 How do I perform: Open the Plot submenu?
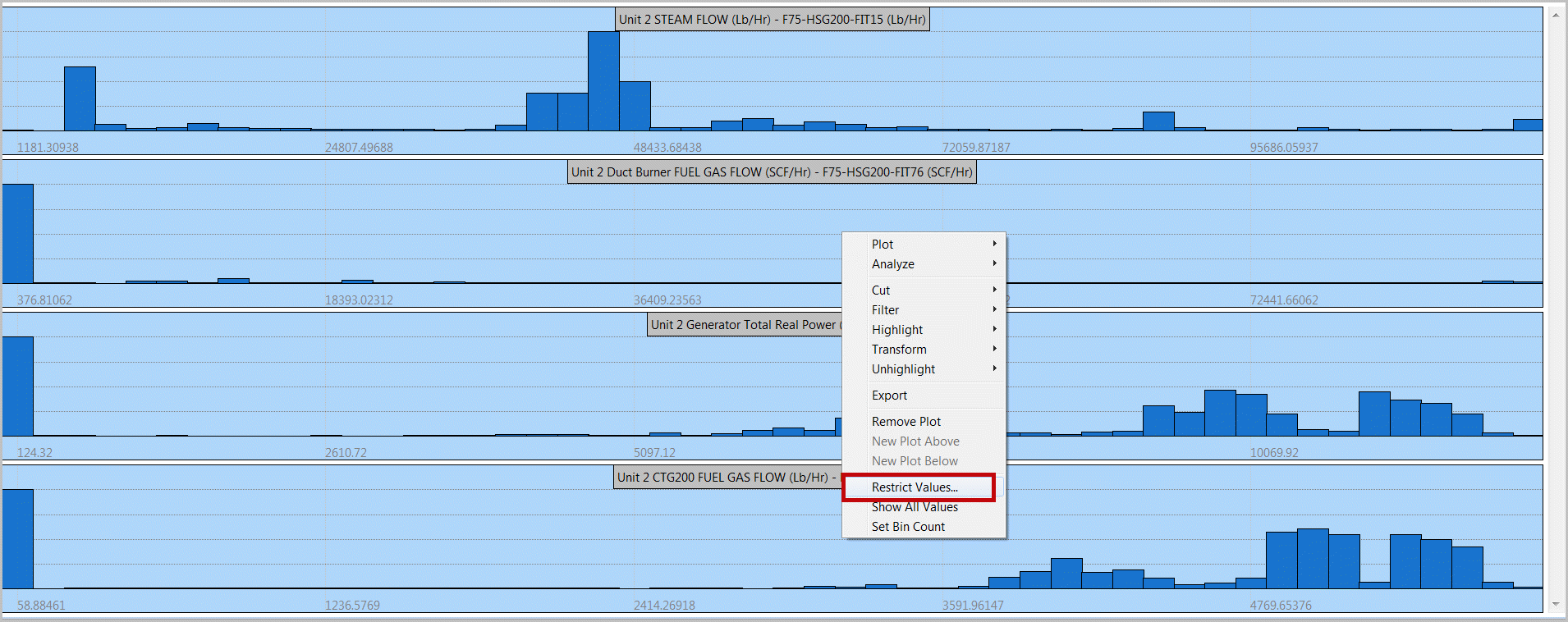click(883, 245)
